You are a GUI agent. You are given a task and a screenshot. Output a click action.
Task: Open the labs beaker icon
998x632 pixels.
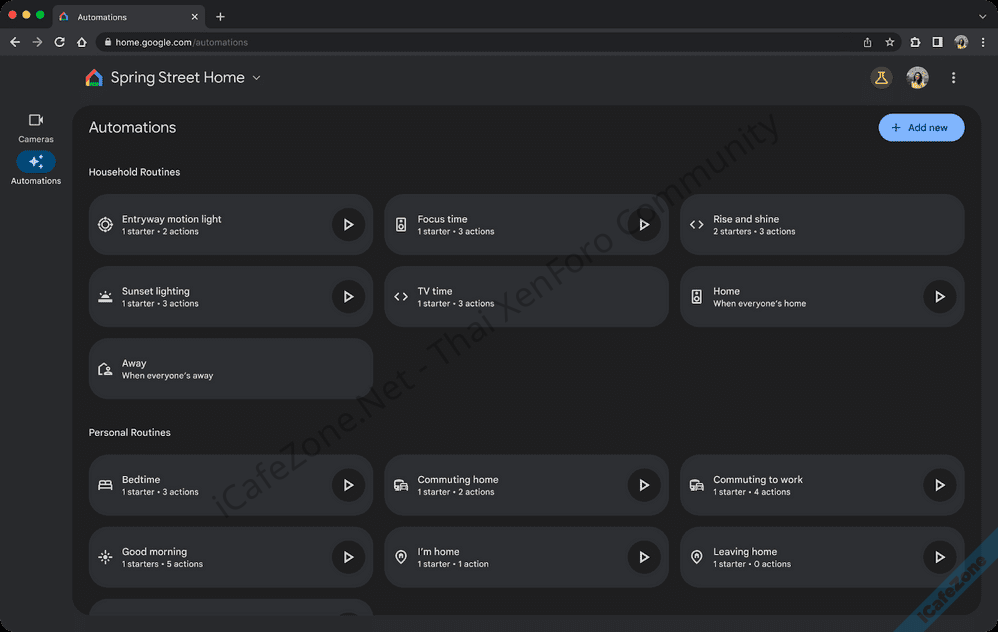pyautogui.click(x=881, y=78)
